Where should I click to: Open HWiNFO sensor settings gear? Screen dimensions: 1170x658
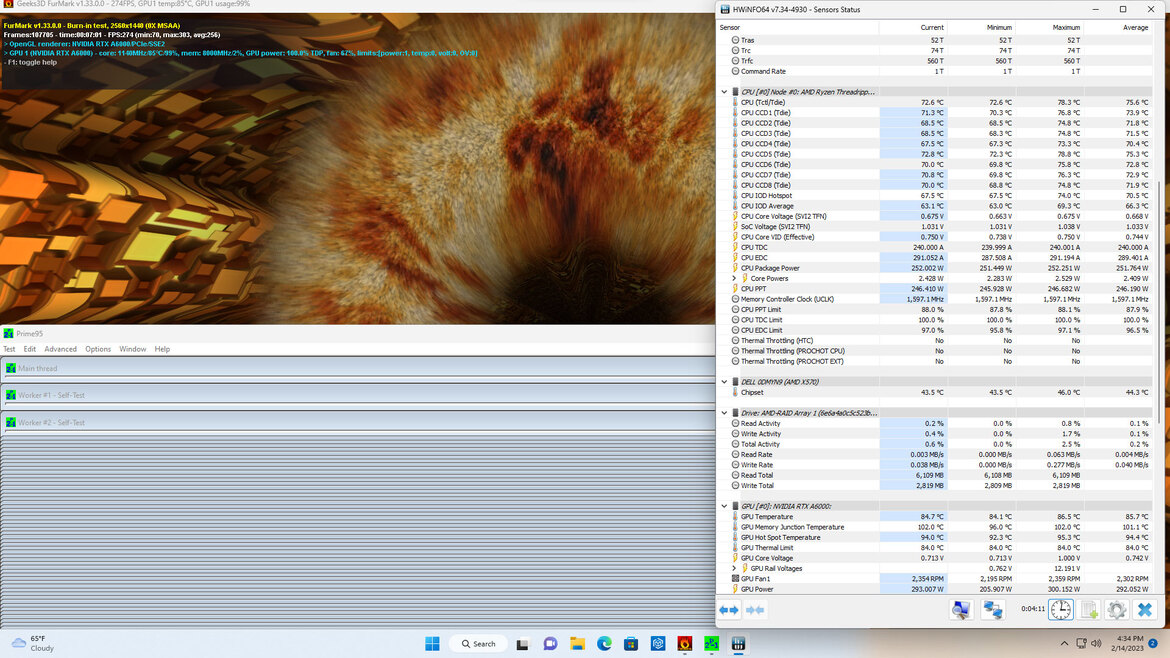point(1116,610)
